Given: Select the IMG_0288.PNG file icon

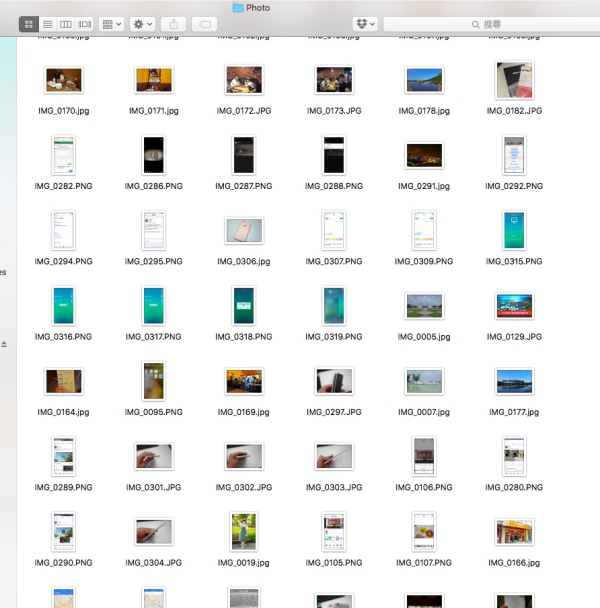Looking at the screenshot, I should [334, 155].
